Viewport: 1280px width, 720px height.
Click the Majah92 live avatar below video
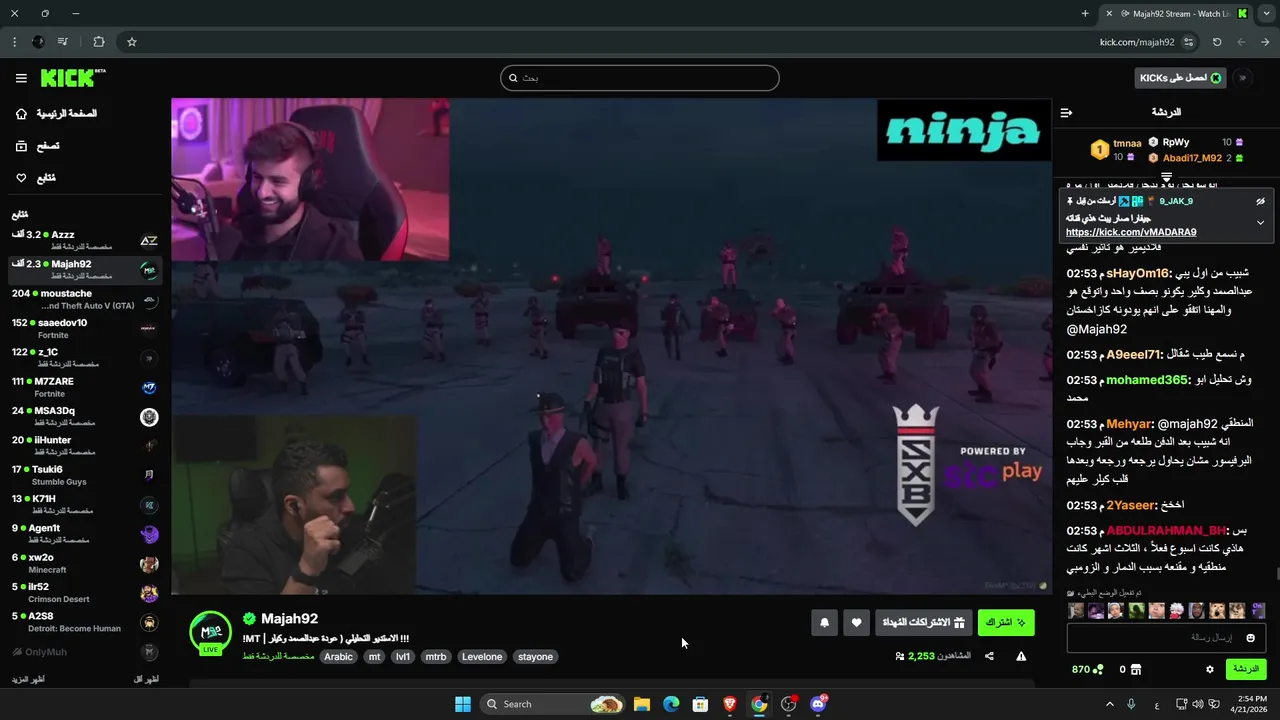coord(211,632)
